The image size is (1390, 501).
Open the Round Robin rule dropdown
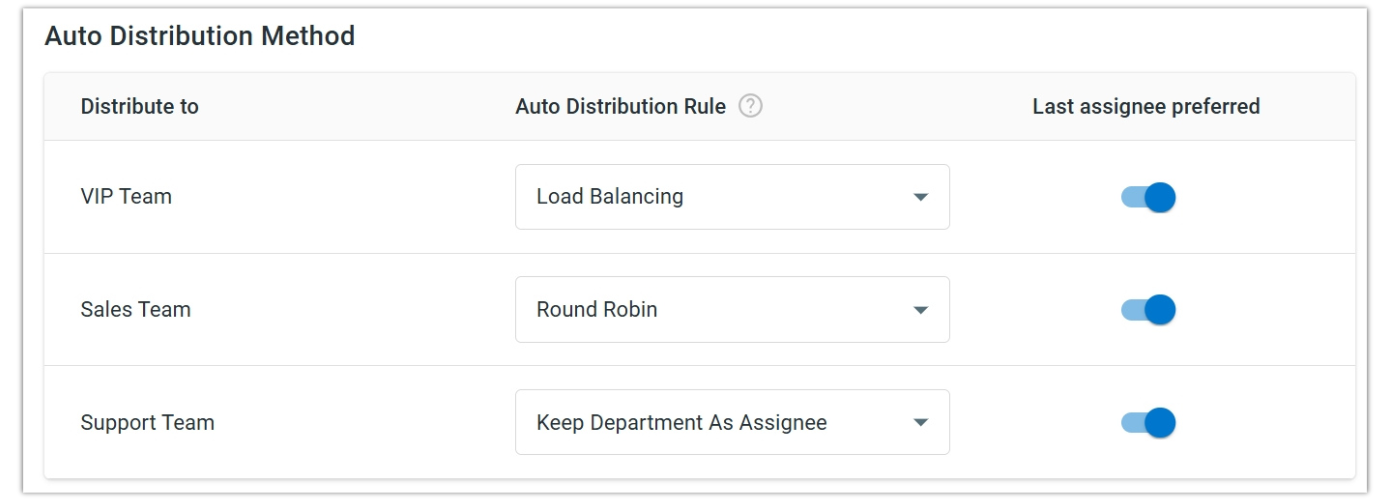pos(732,310)
